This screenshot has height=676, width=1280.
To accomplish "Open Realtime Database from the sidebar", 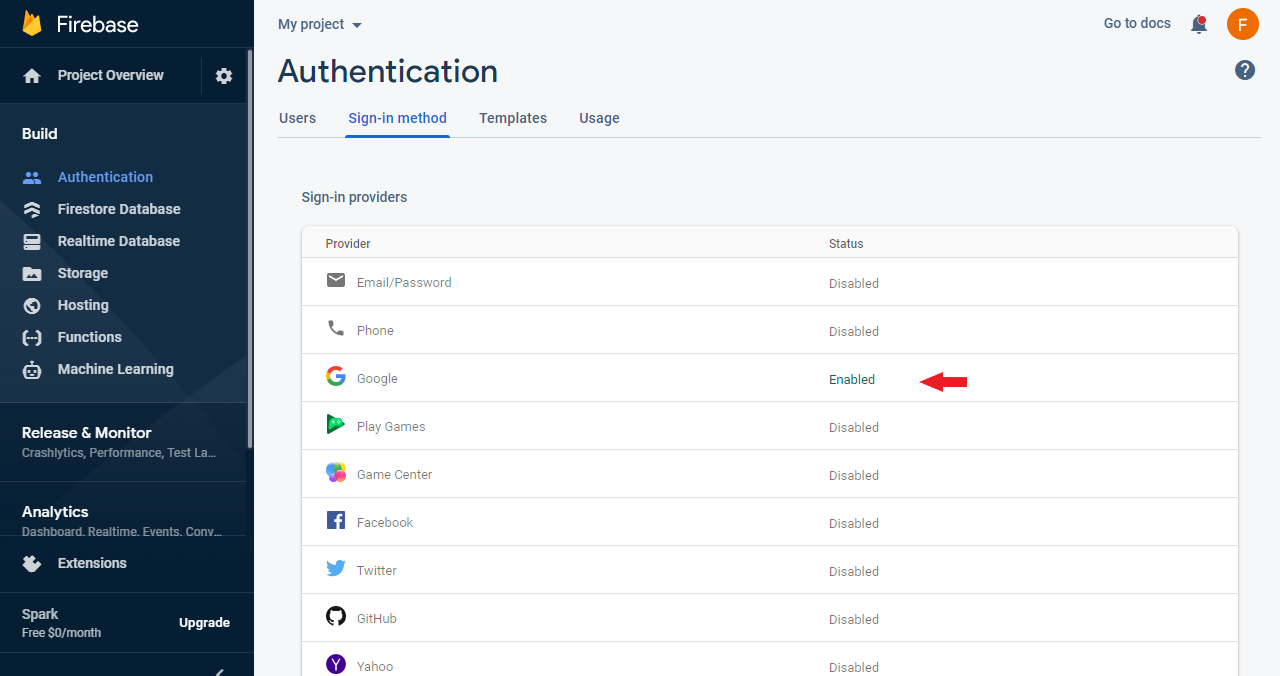I will pos(34,240).
